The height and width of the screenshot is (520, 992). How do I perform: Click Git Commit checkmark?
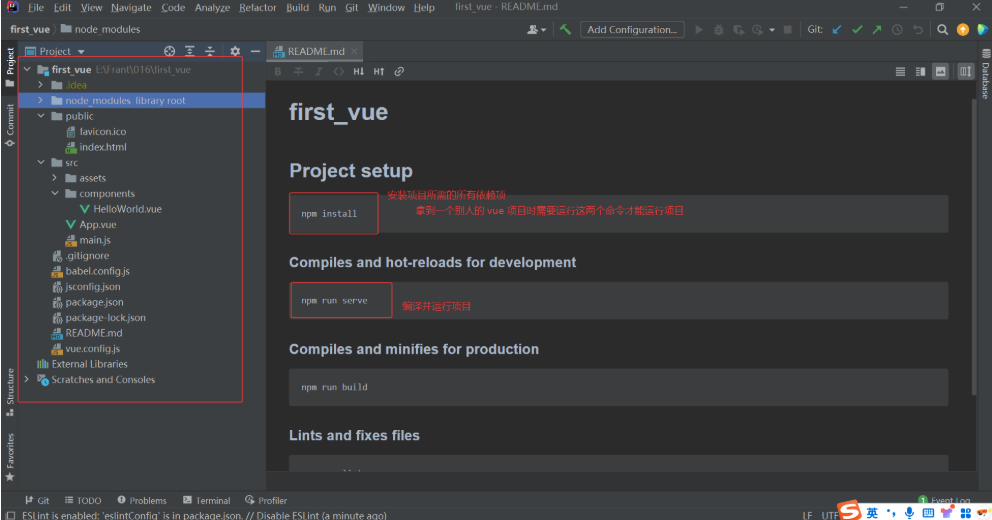[x=857, y=30]
